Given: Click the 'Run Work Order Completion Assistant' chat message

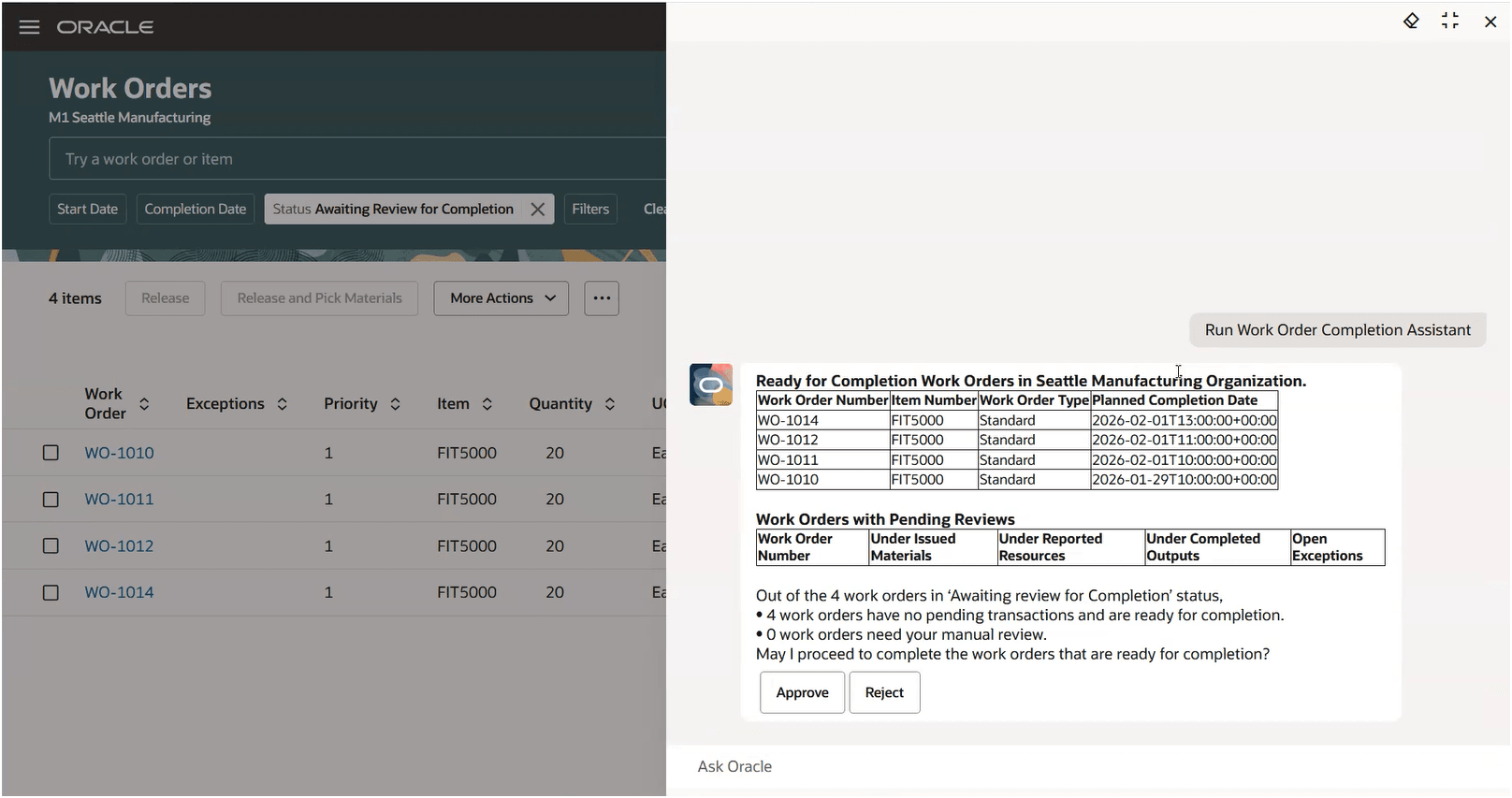Looking at the screenshot, I should [1338, 330].
